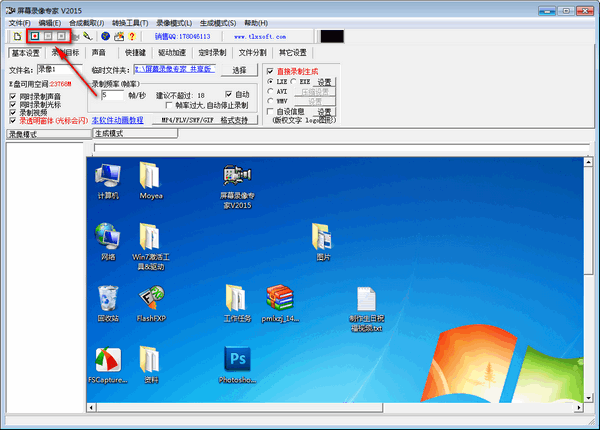Image resolution: width=600 pixels, height=430 pixels.
Task: Start recording with the red dot button
Action: [35, 36]
